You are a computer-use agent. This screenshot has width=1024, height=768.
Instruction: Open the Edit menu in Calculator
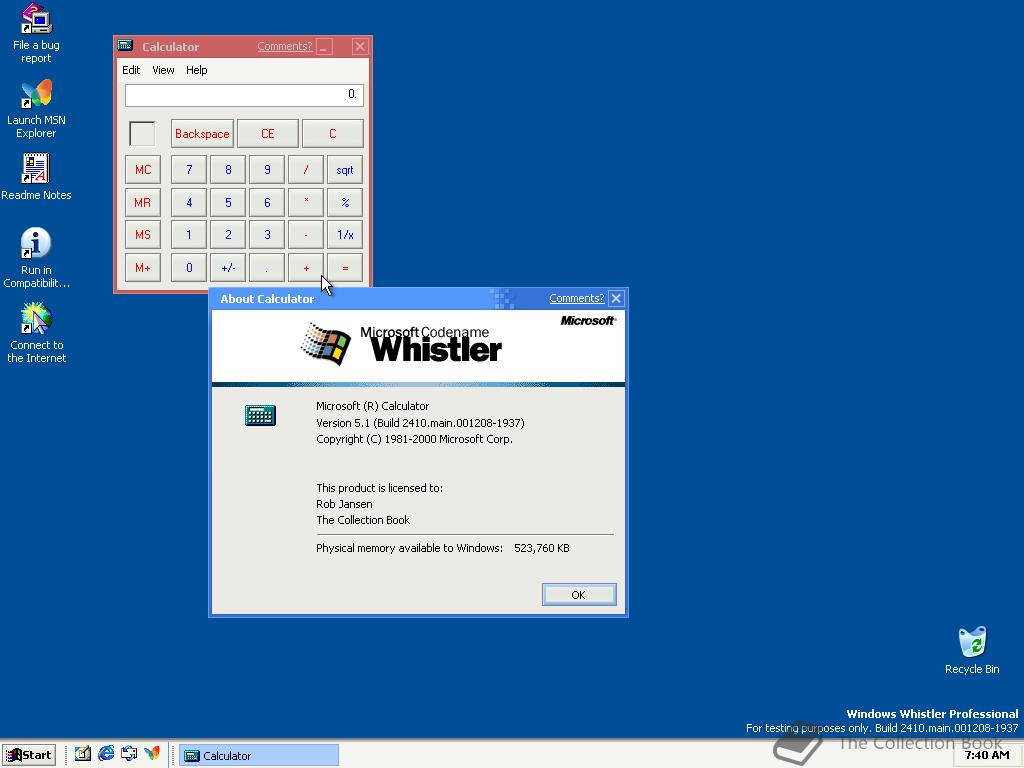click(x=131, y=70)
